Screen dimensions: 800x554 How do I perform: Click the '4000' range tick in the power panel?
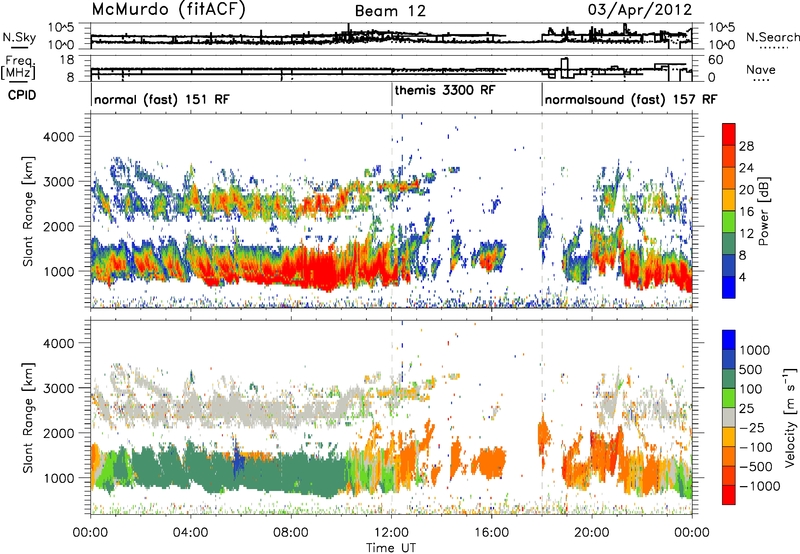click(x=57, y=137)
